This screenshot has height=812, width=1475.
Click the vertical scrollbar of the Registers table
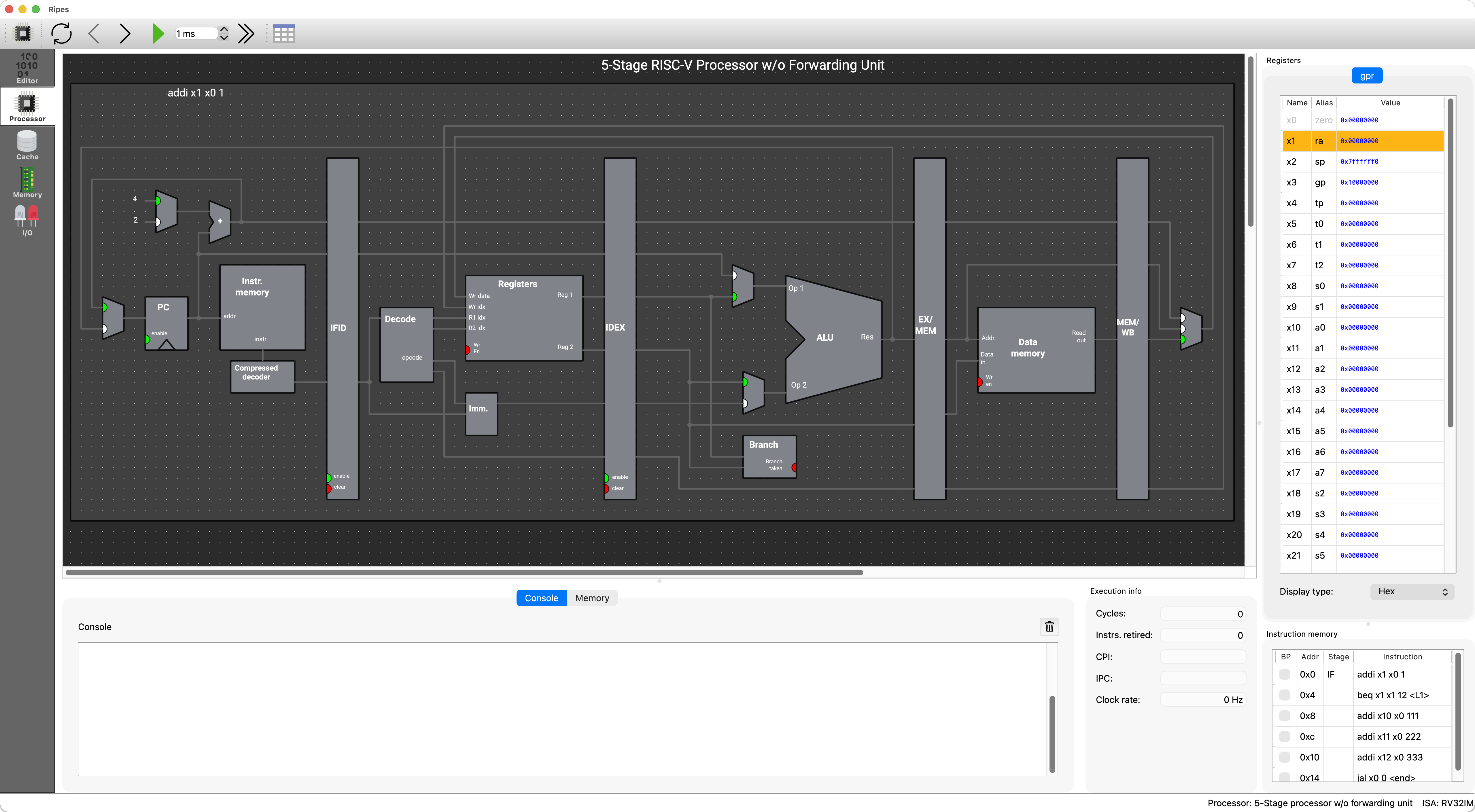point(1450,263)
